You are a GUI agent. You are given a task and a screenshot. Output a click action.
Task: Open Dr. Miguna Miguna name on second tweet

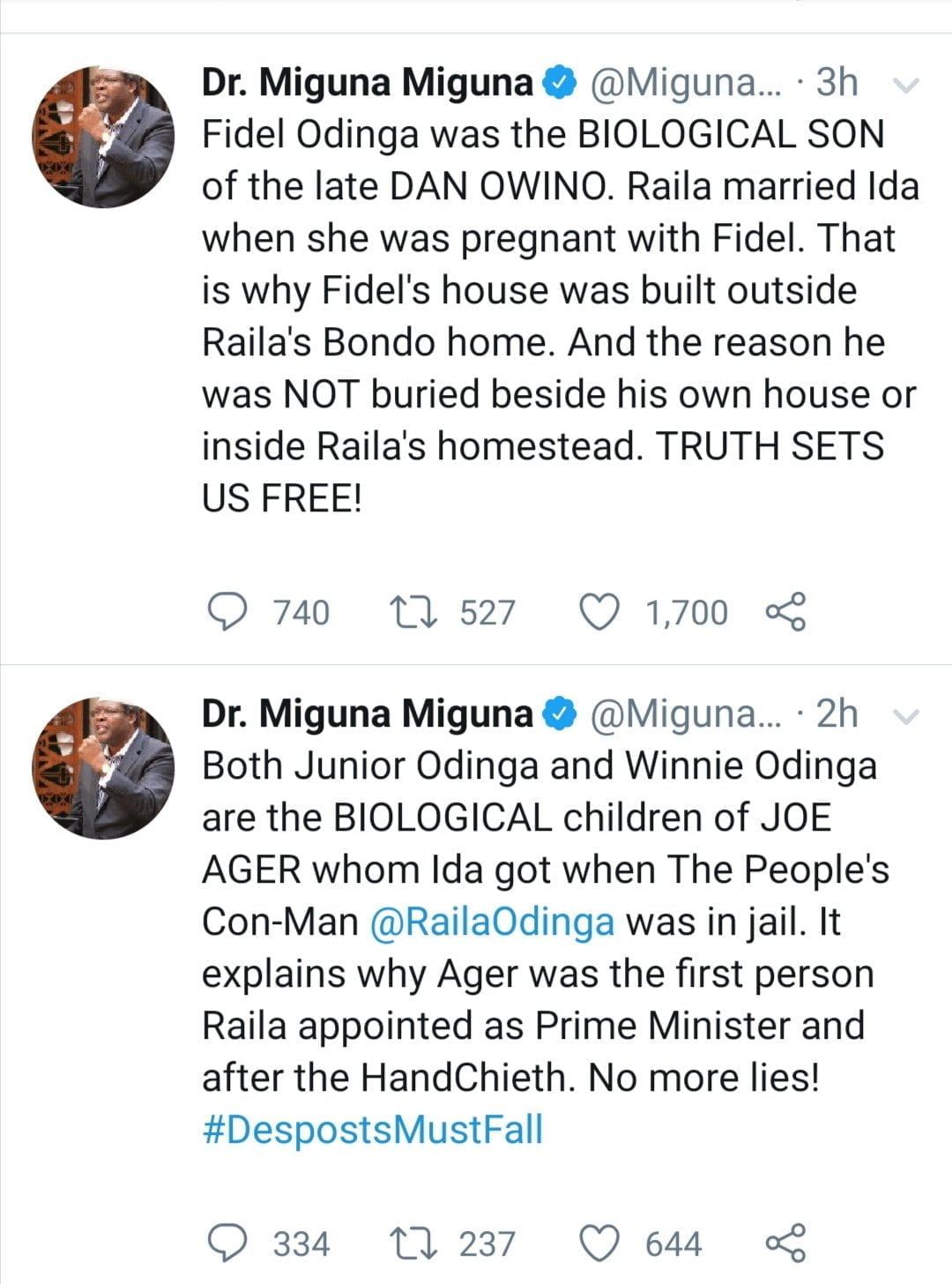click(x=367, y=714)
